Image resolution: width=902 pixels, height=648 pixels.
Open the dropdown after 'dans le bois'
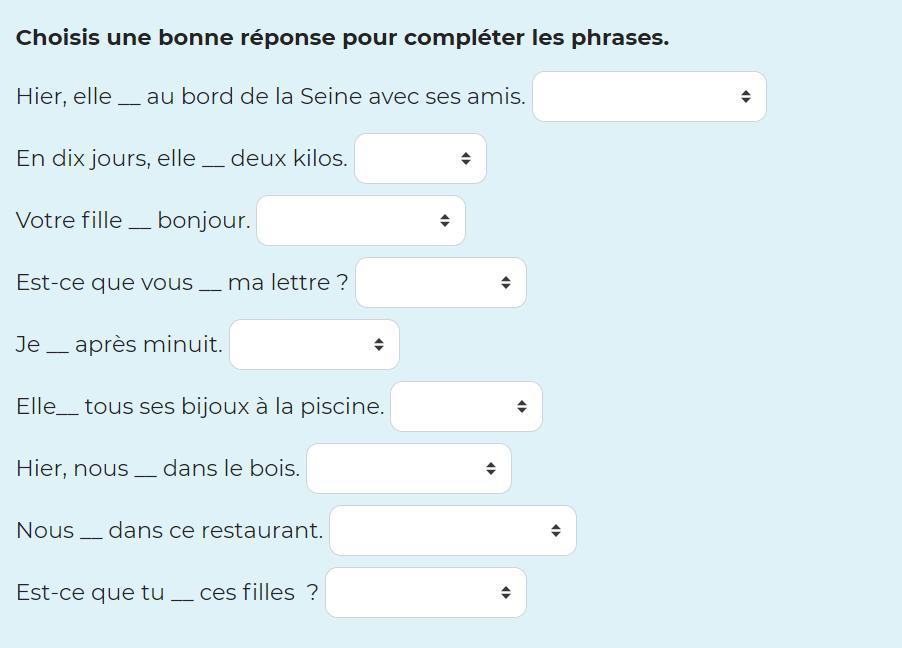[408, 469]
